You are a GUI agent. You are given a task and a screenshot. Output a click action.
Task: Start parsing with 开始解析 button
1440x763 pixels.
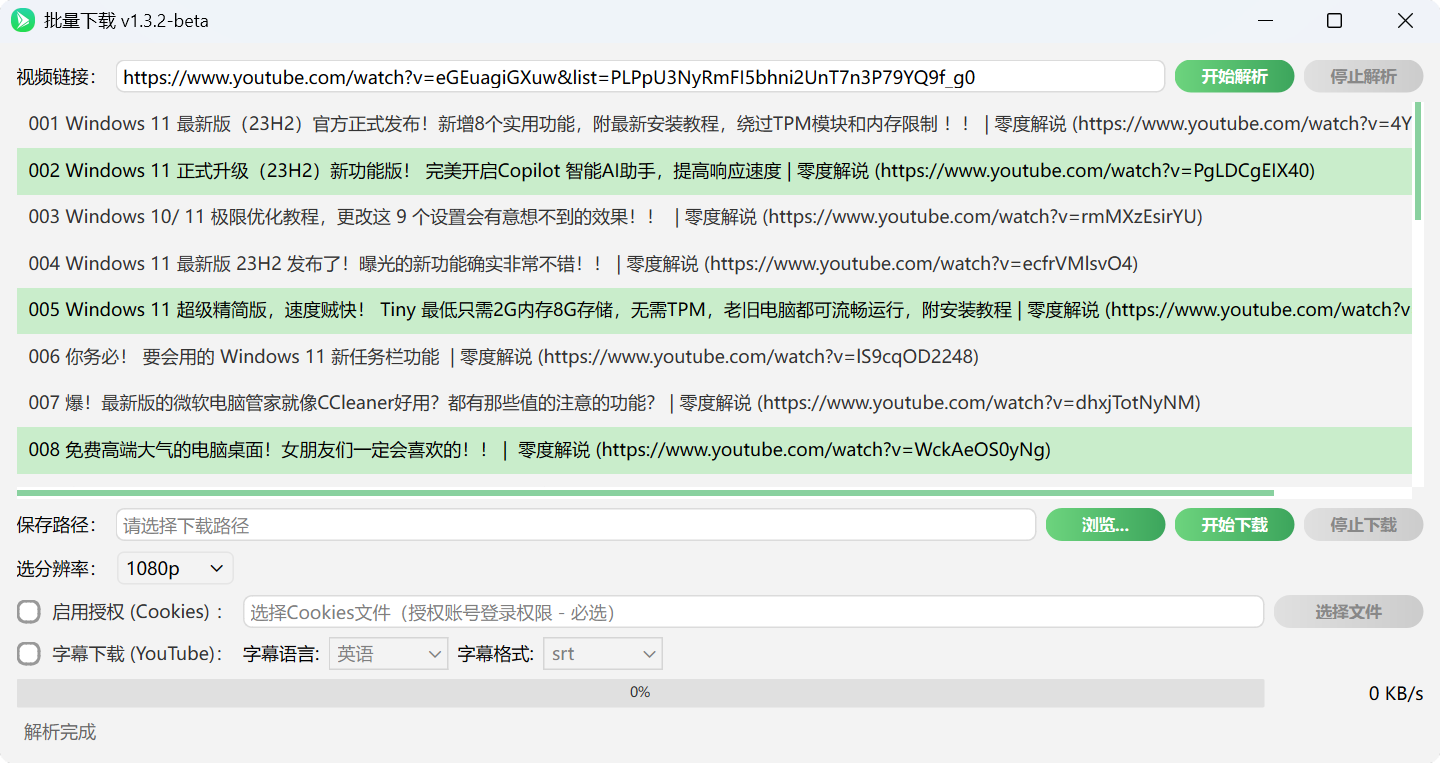point(1234,77)
